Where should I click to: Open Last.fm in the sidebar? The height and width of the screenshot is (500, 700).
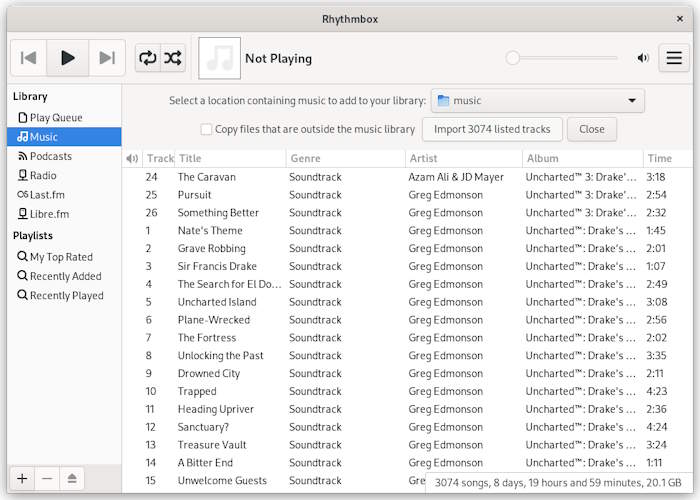coord(64,195)
